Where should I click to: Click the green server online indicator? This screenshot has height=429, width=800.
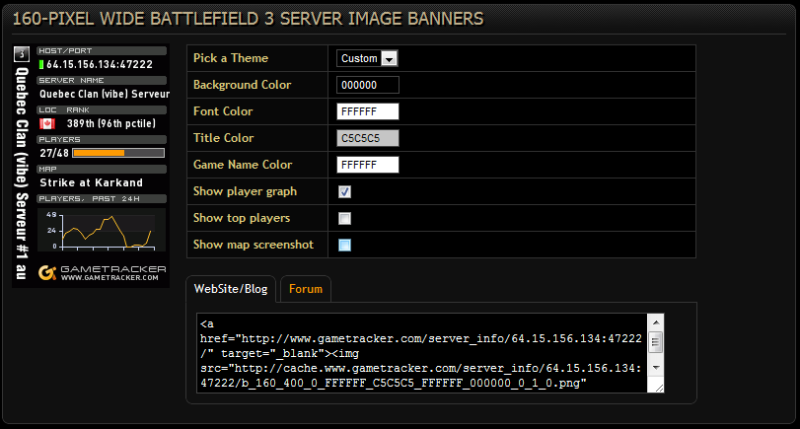[x=41, y=64]
